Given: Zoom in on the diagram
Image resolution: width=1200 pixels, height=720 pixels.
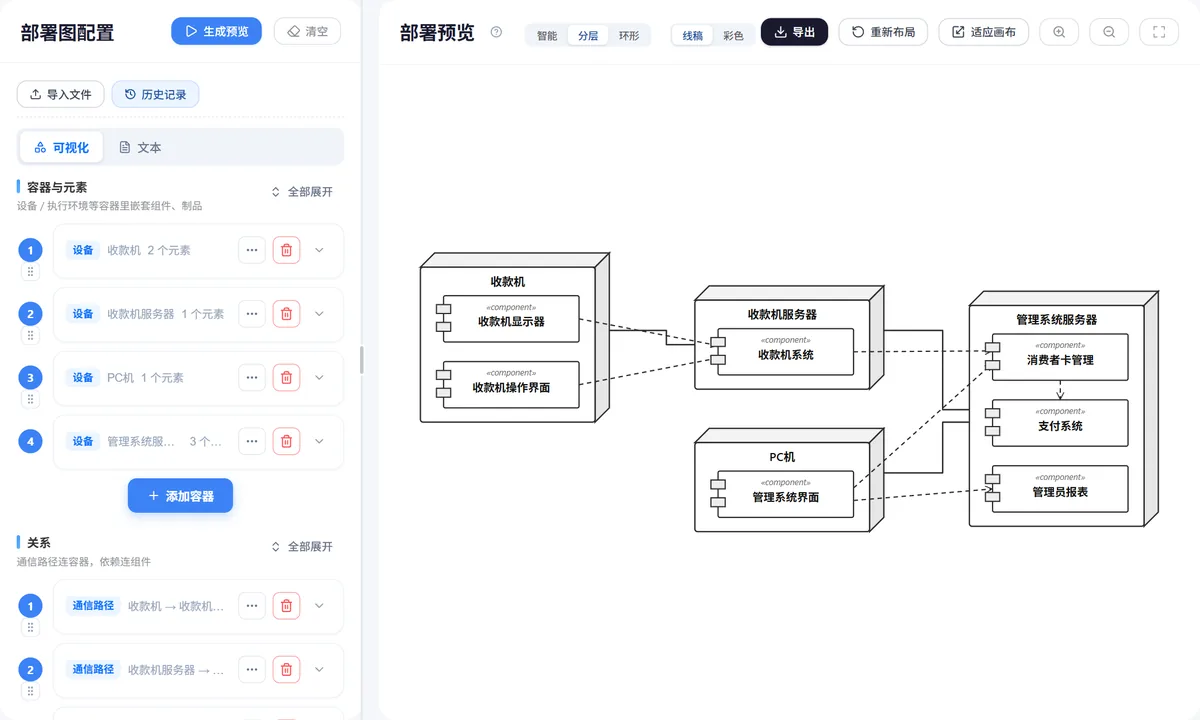Looking at the screenshot, I should [1059, 32].
